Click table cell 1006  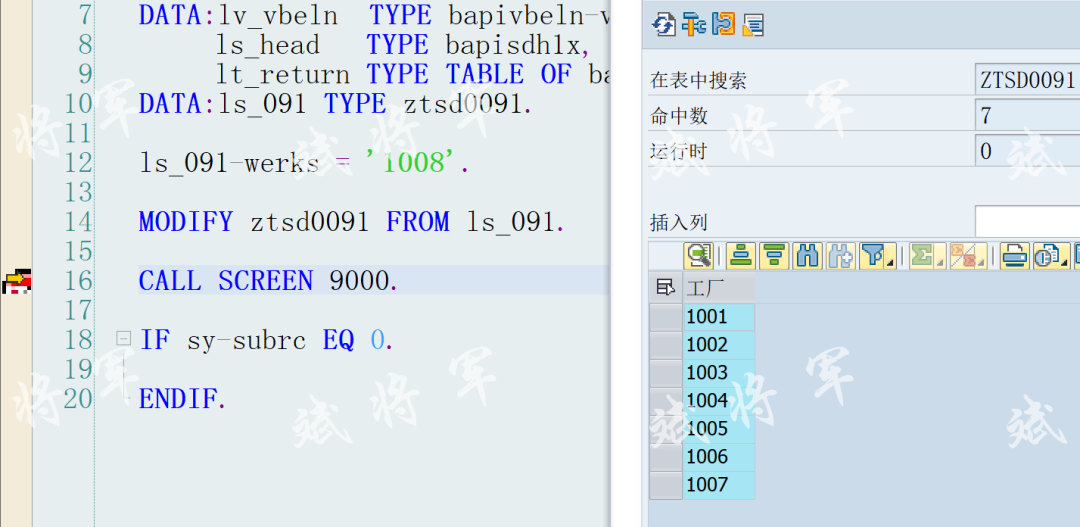click(x=719, y=457)
